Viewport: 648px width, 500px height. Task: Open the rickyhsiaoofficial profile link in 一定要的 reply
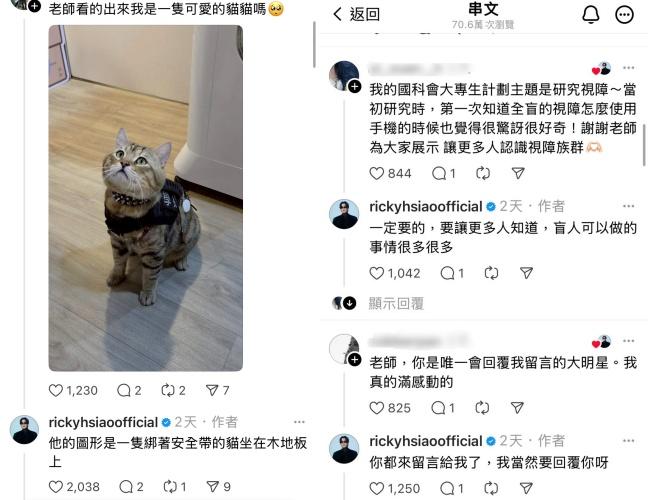click(x=426, y=206)
